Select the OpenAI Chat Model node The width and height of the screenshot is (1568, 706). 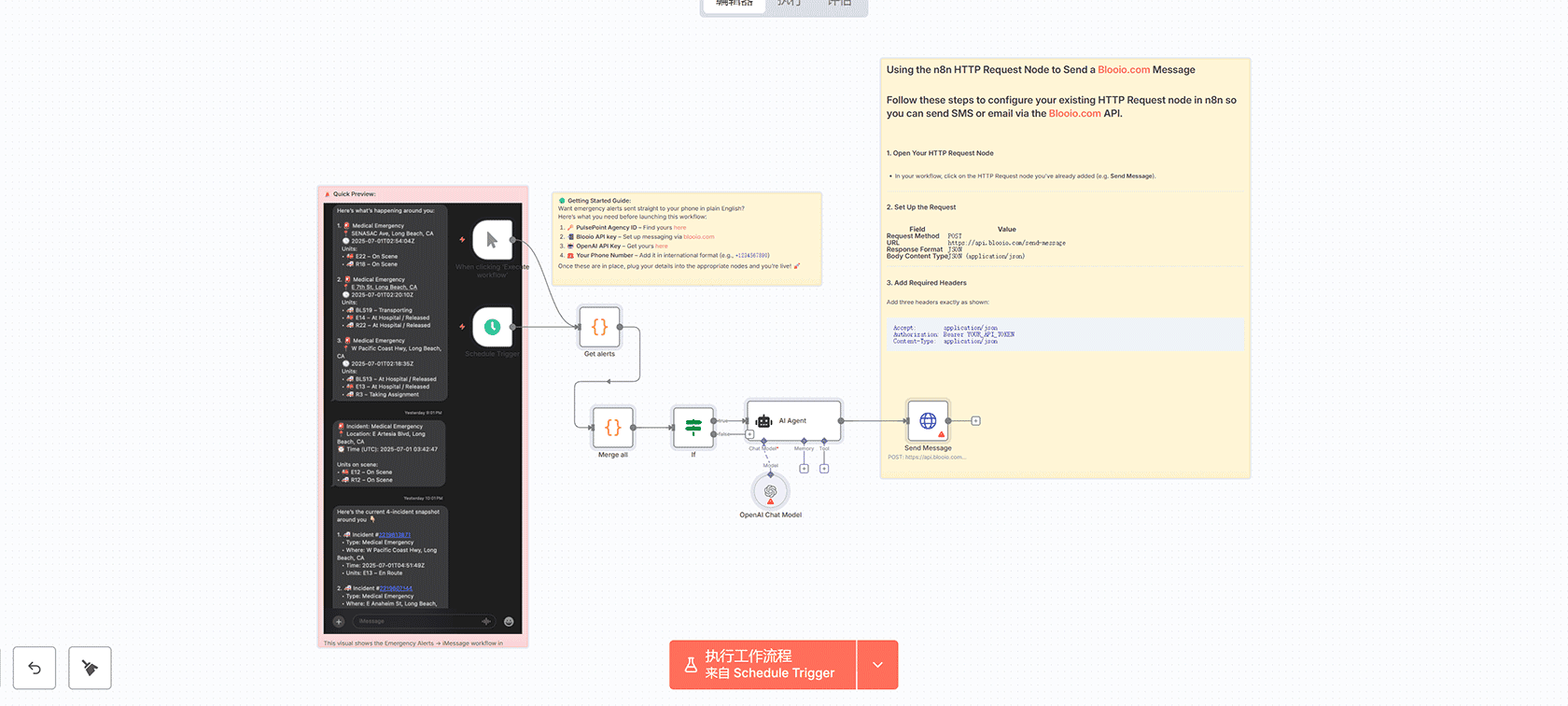tap(770, 491)
